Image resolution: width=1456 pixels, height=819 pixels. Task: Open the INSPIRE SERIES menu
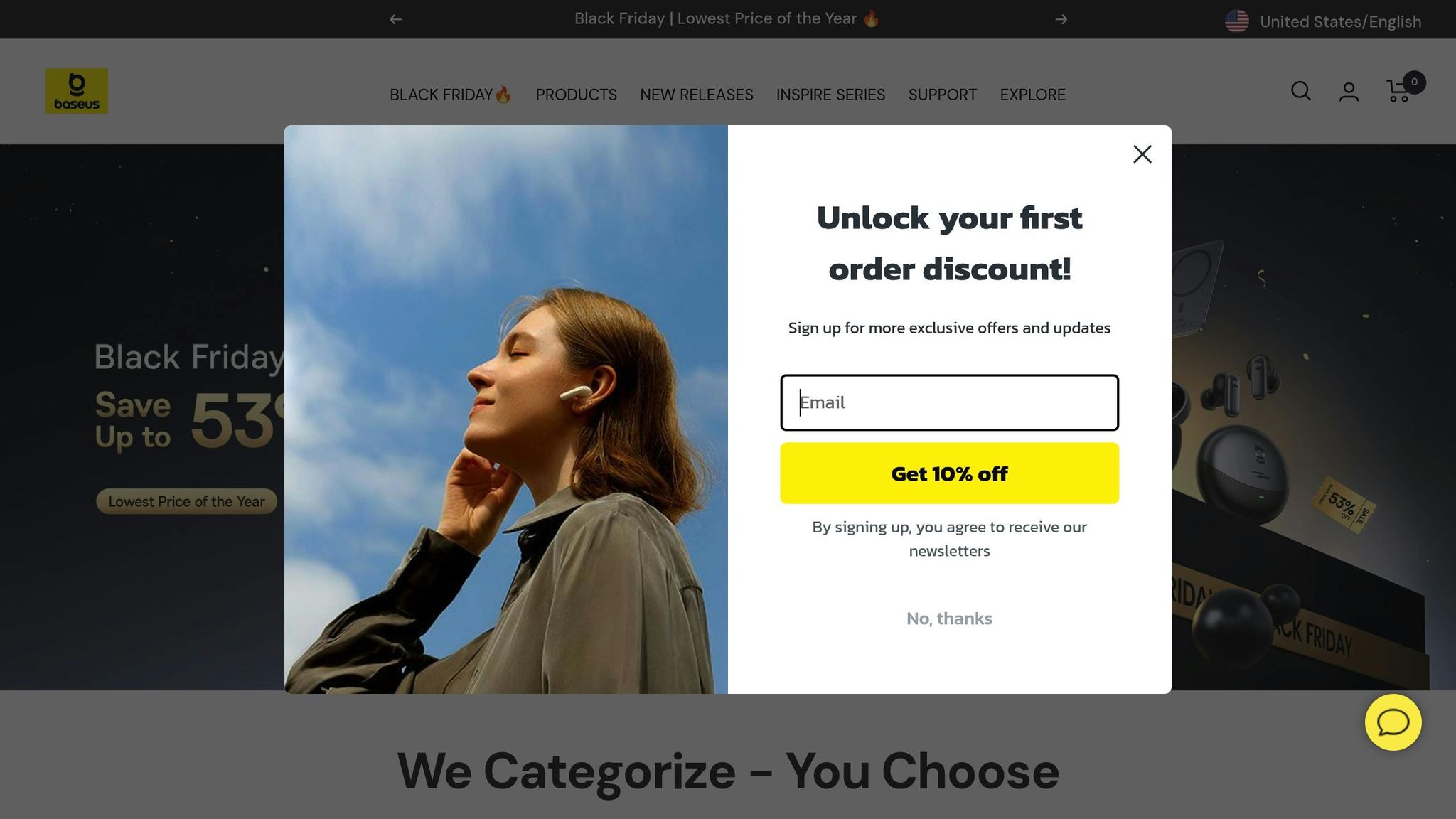[830, 95]
